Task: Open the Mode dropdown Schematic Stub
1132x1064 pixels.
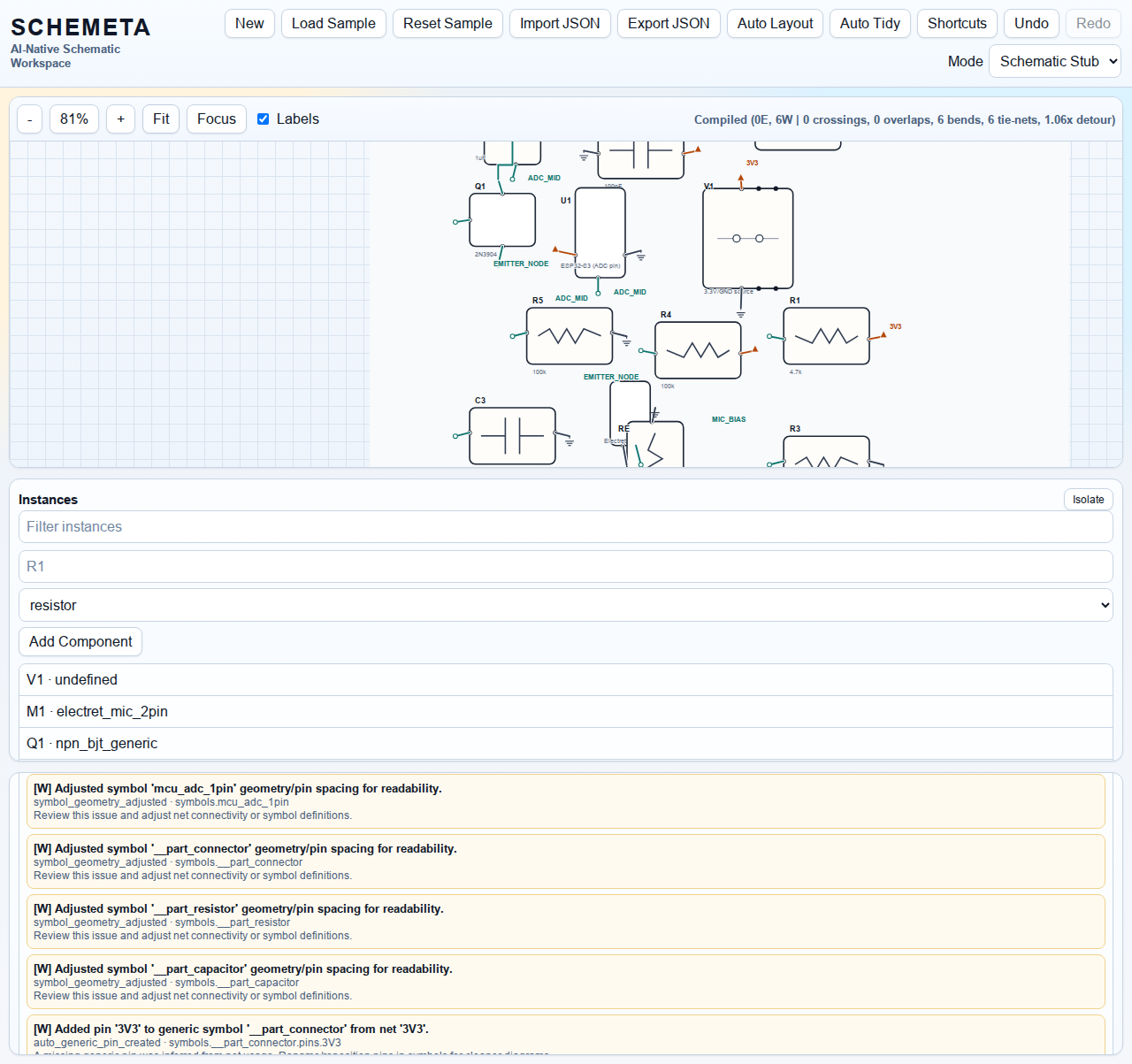Action: pos(1054,62)
